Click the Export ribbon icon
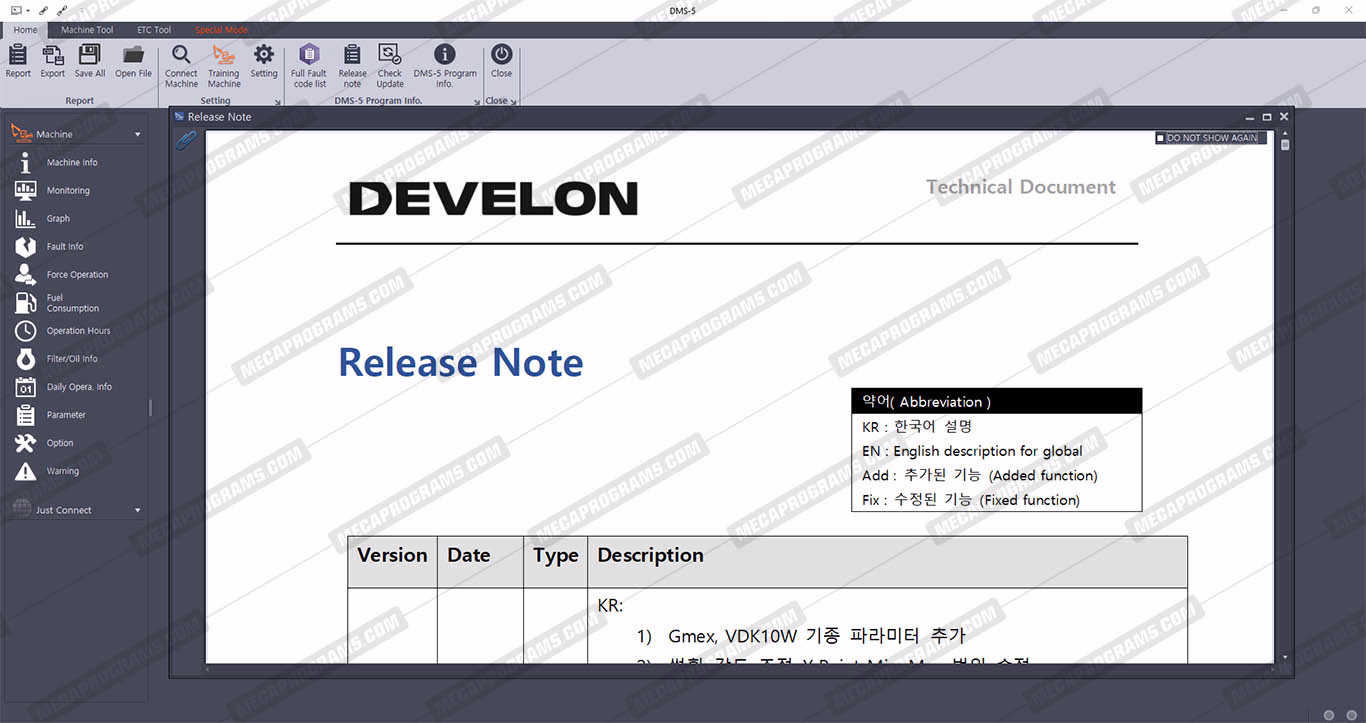The width and height of the screenshot is (1366, 723). pyautogui.click(x=53, y=60)
